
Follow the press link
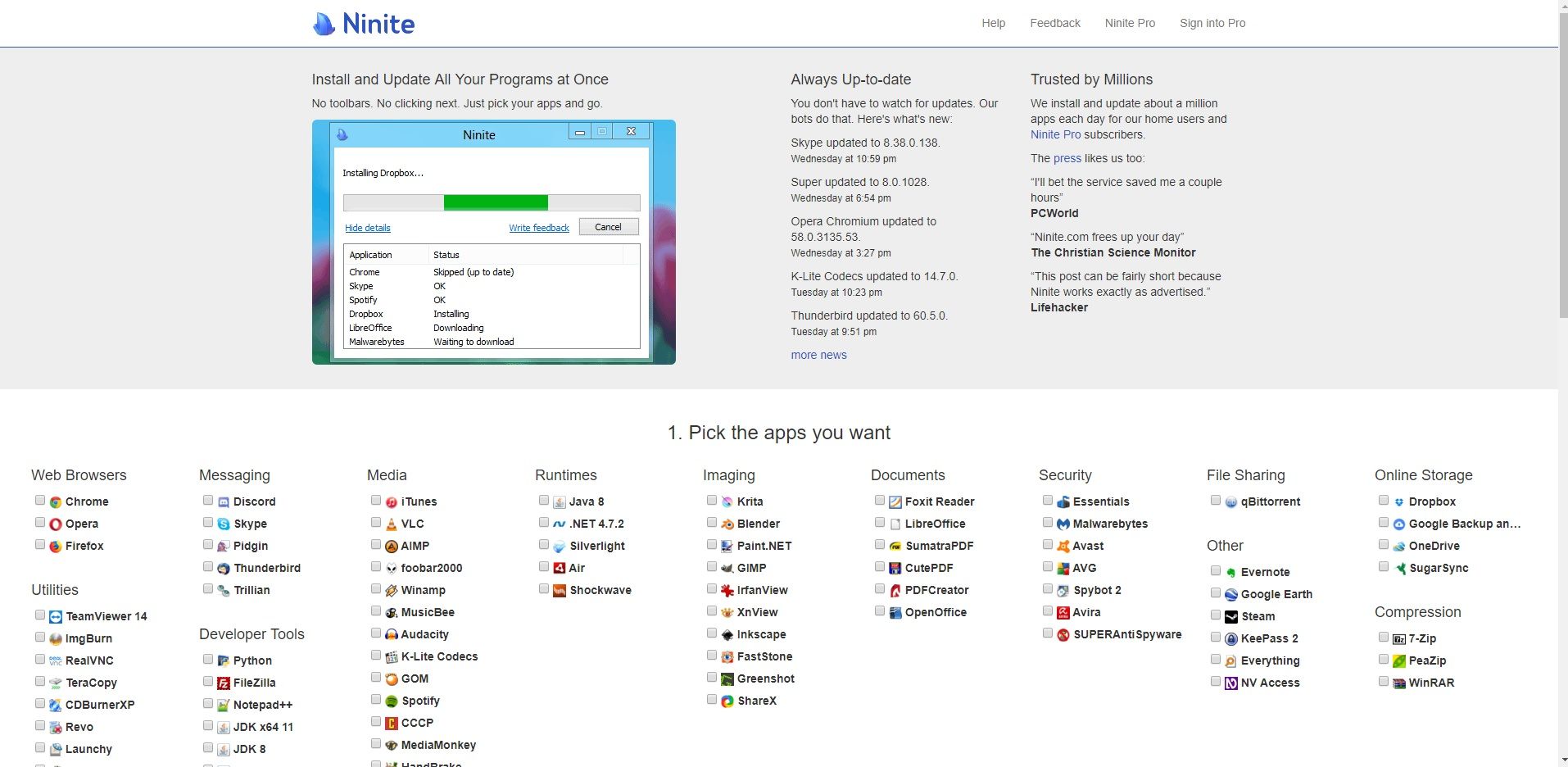click(x=1067, y=158)
